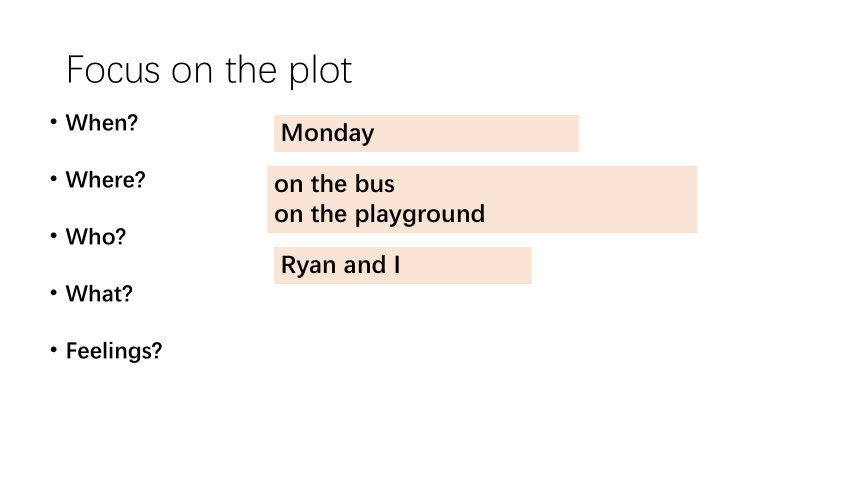Select the "When?" bullet text

coord(101,122)
